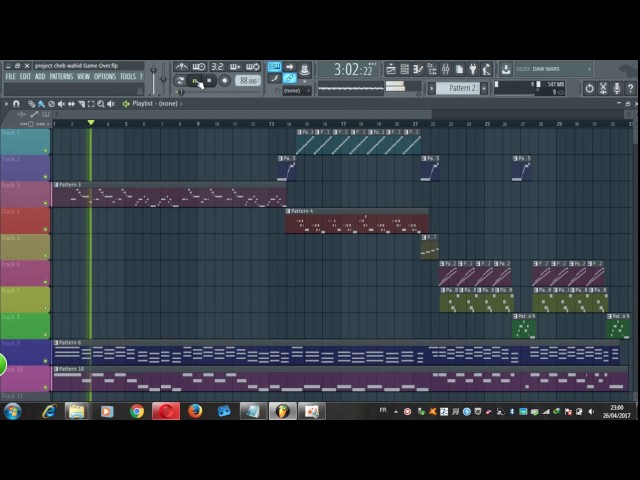
Task: Open the Mixer view icon
Action: point(445,69)
